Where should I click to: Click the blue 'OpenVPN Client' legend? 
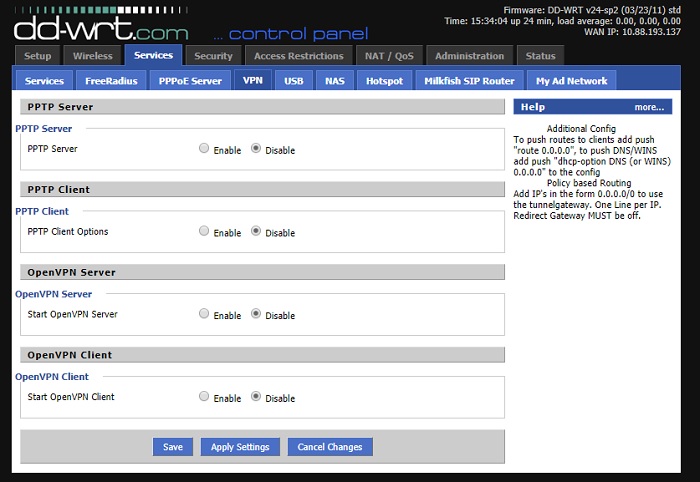[x=52, y=377]
